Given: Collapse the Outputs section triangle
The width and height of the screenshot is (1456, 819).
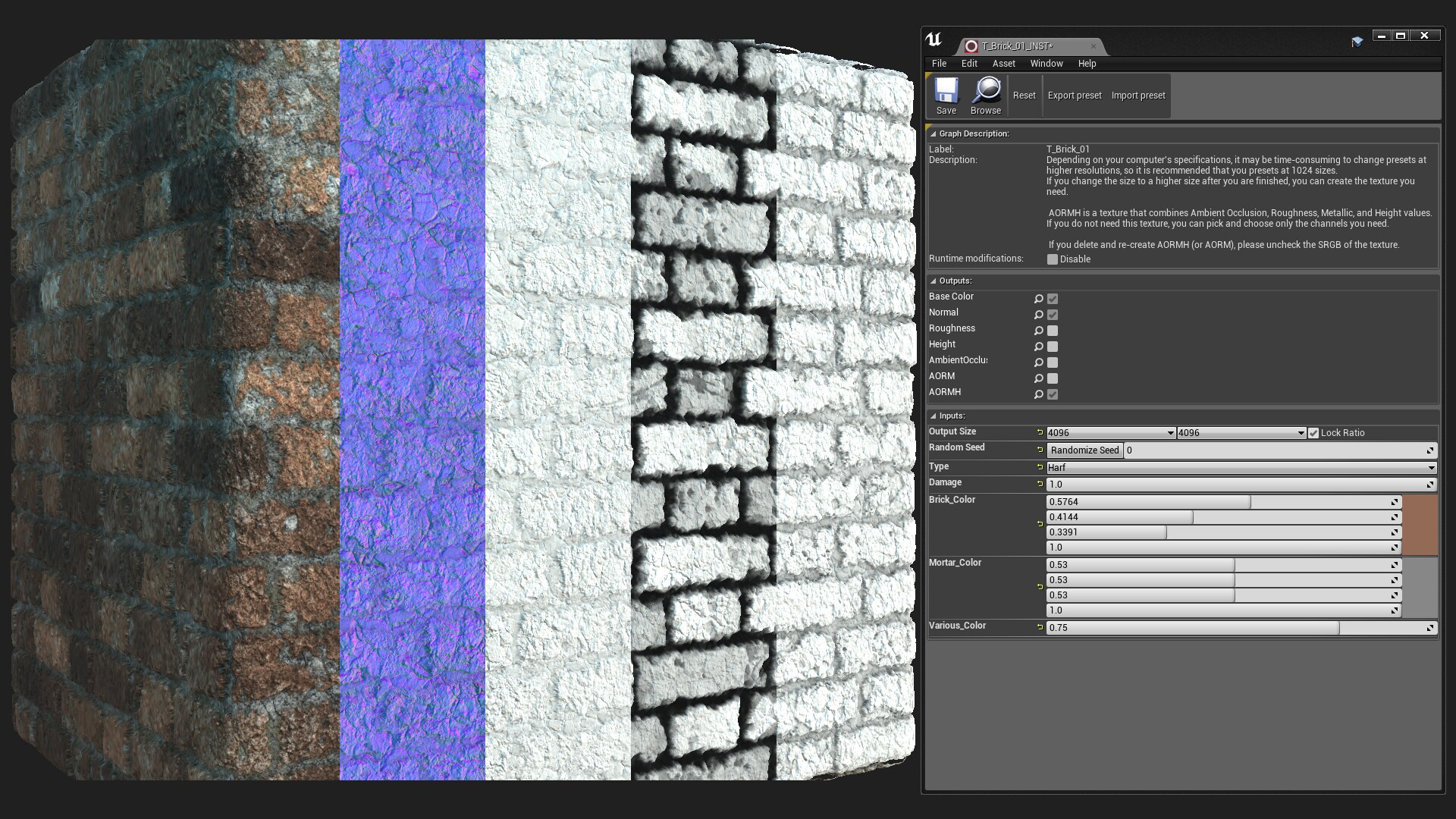Looking at the screenshot, I should 934,281.
